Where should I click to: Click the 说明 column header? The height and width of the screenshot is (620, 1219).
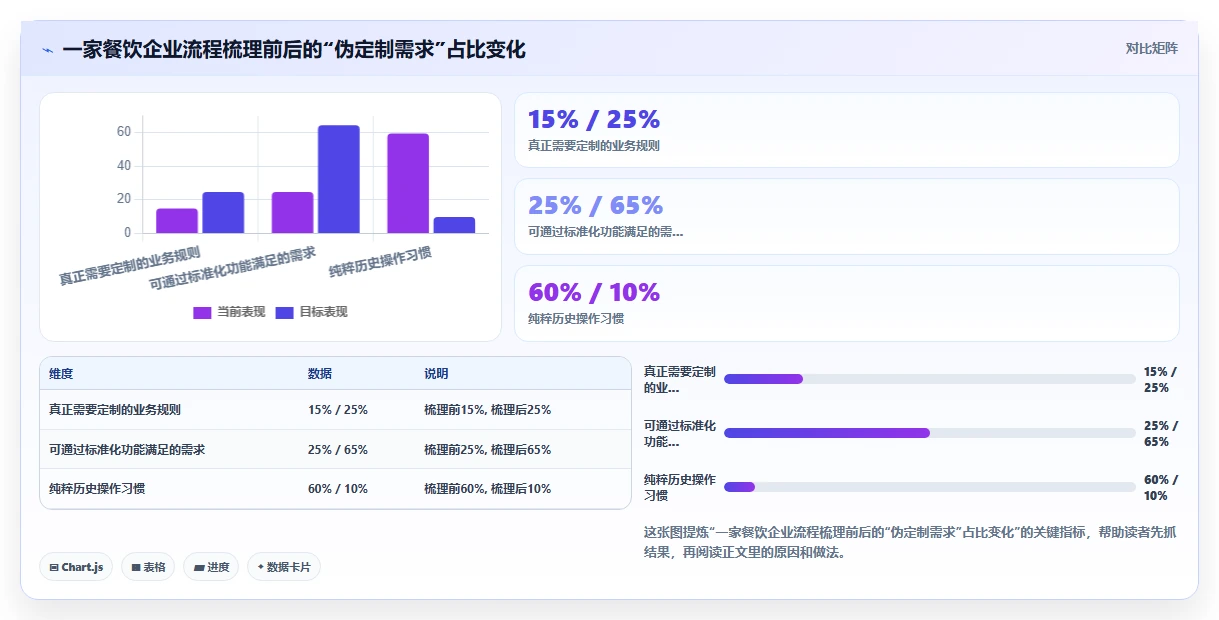(x=436, y=374)
